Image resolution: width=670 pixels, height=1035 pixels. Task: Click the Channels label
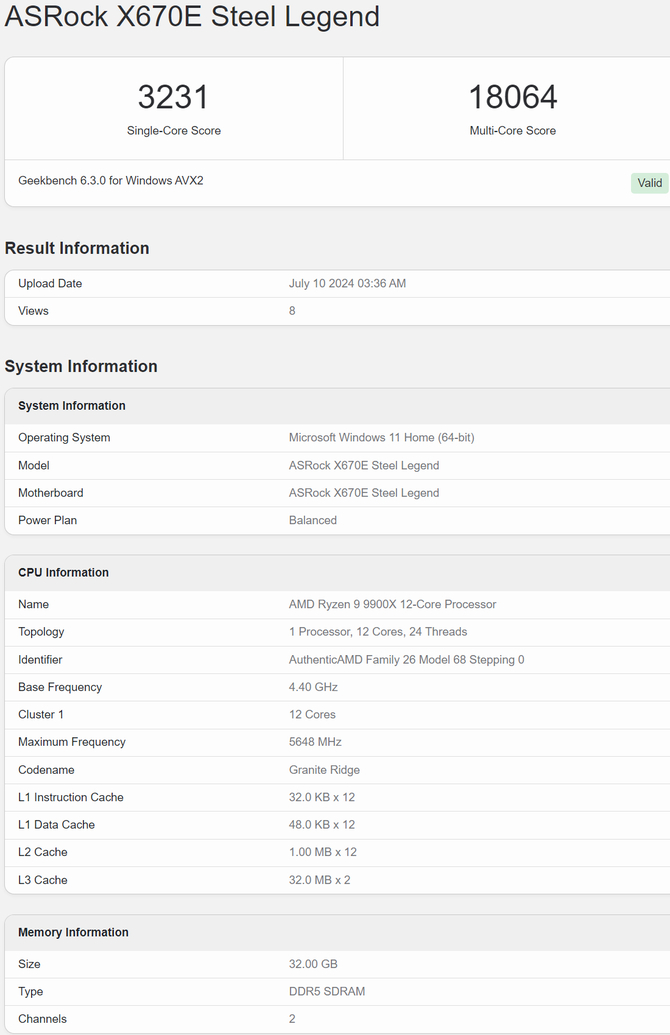click(42, 1019)
